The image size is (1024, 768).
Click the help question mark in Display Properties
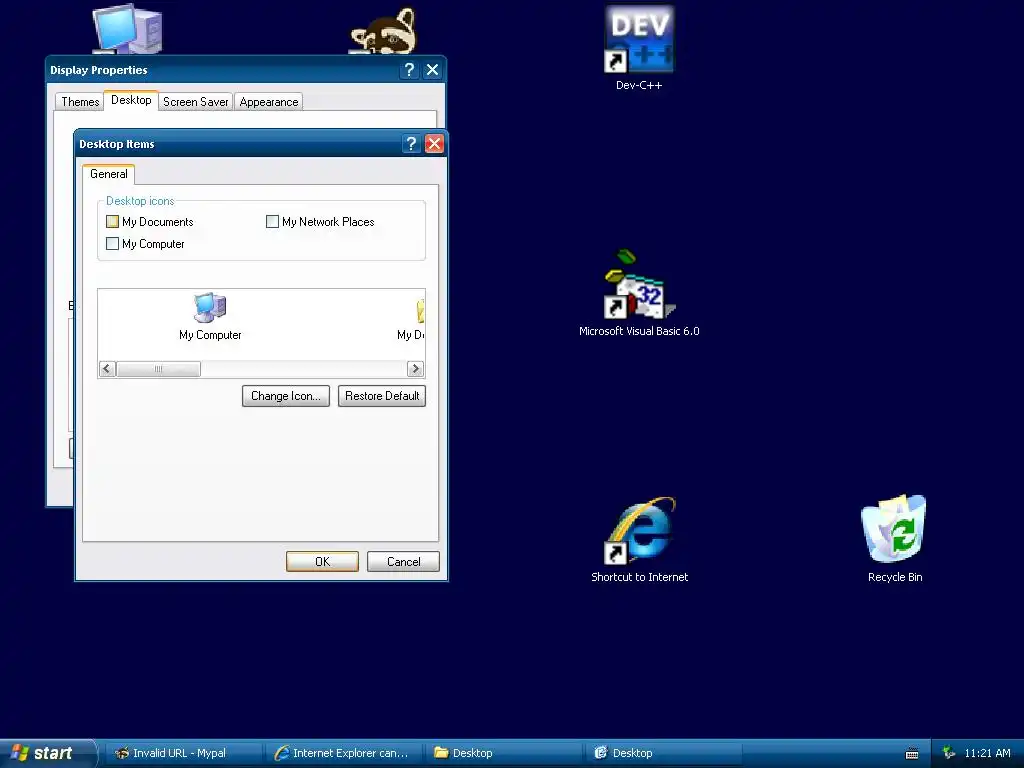click(x=409, y=70)
